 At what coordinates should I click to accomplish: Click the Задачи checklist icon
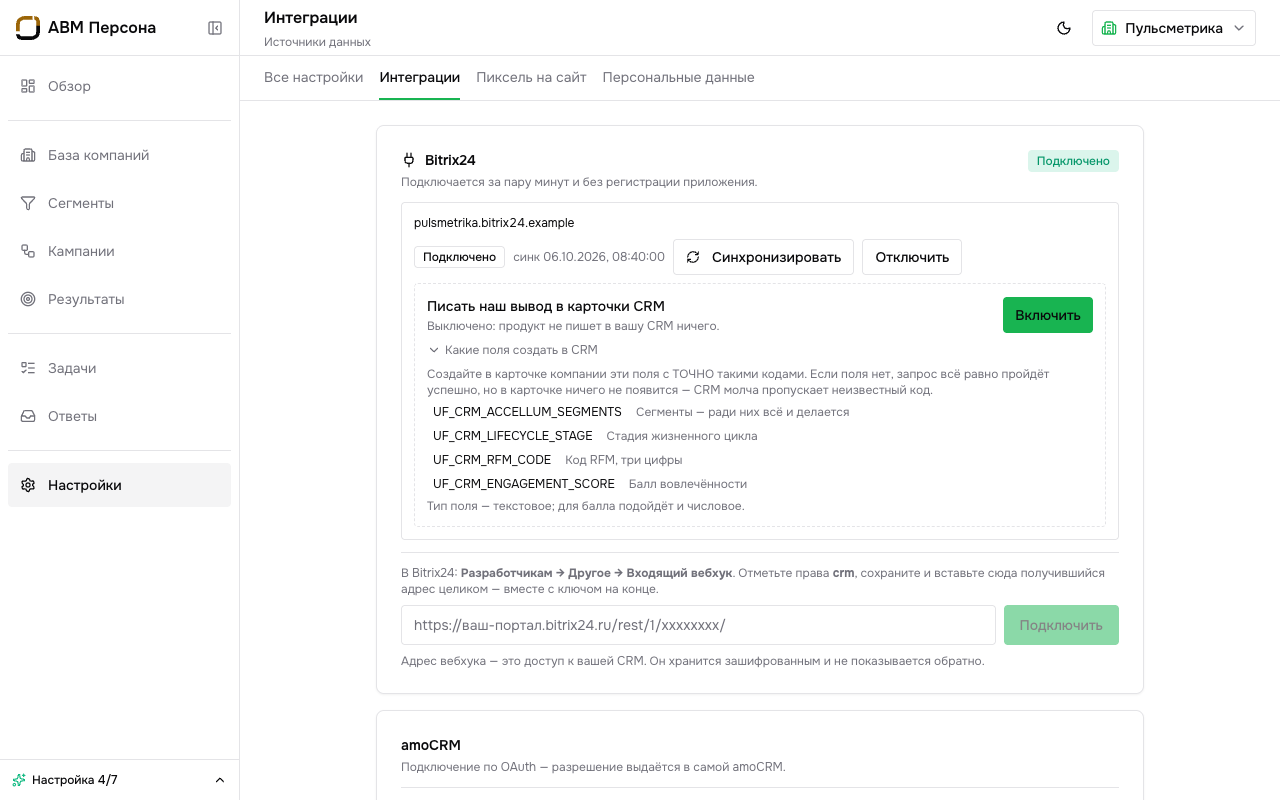[x=28, y=368]
